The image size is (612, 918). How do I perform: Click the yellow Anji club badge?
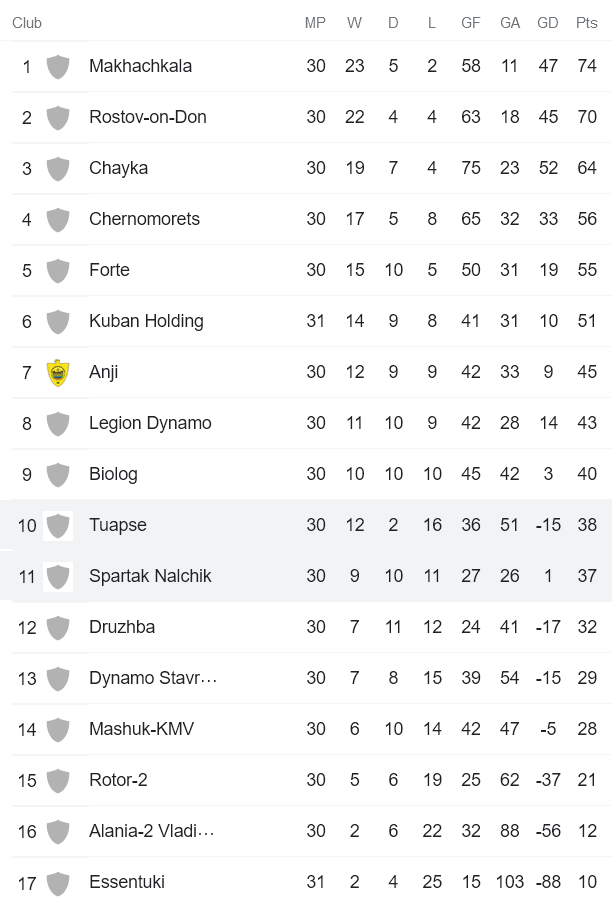click(x=59, y=372)
